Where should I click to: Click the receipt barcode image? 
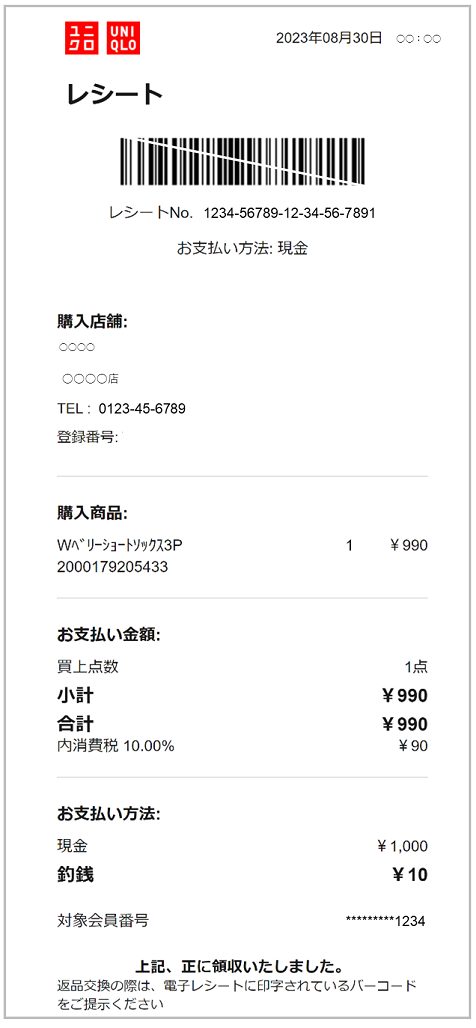point(243,162)
